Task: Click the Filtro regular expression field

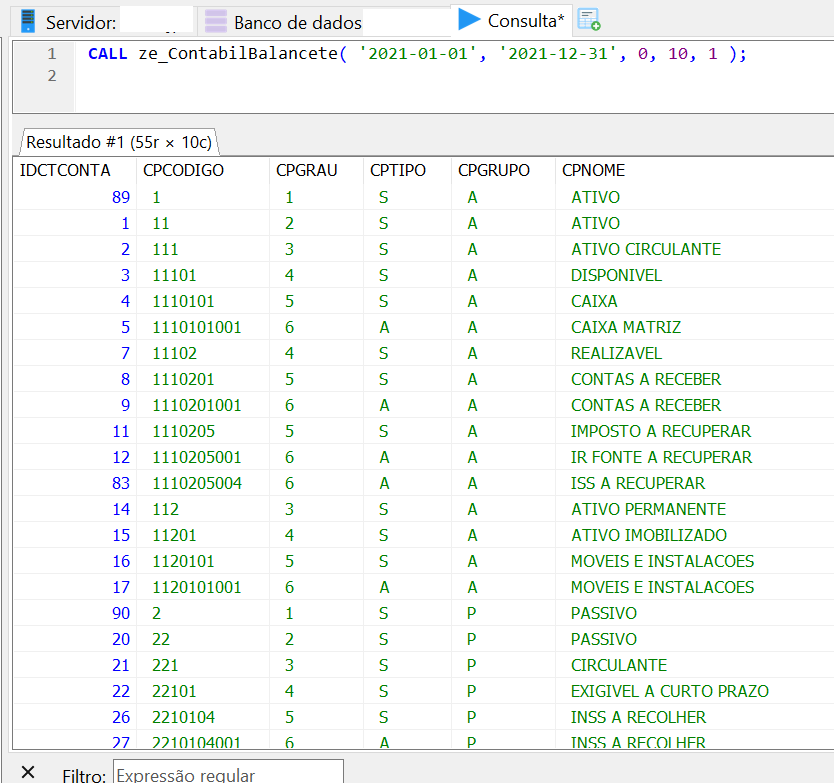Action: tap(228, 773)
